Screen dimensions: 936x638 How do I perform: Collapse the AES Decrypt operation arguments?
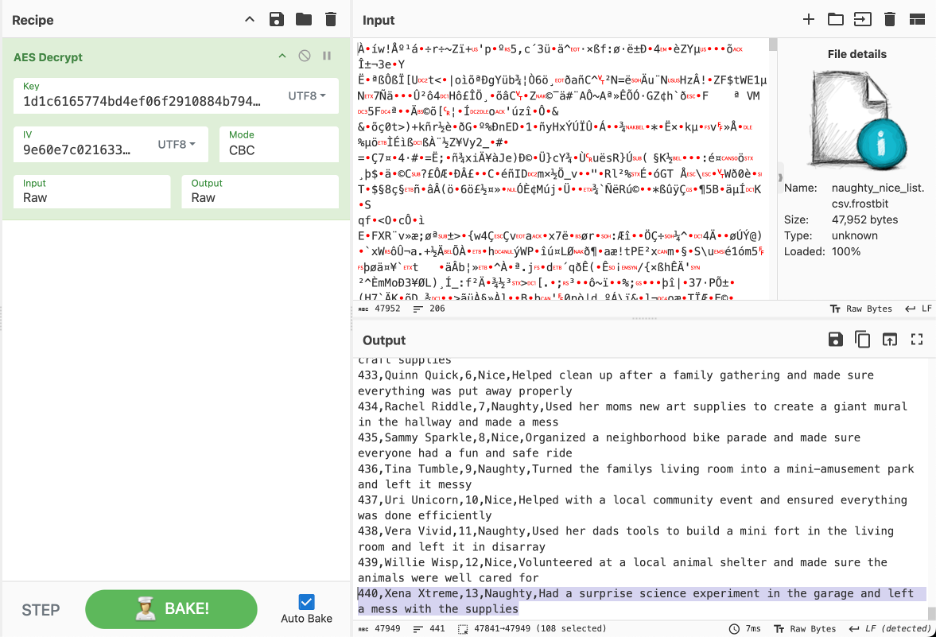point(282,57)
